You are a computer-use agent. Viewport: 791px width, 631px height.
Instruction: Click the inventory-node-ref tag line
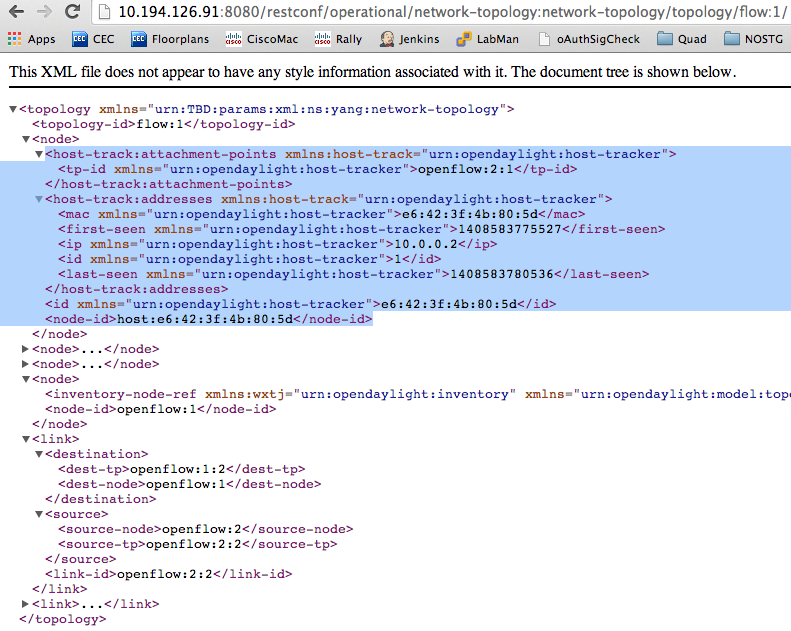point(418,394)
